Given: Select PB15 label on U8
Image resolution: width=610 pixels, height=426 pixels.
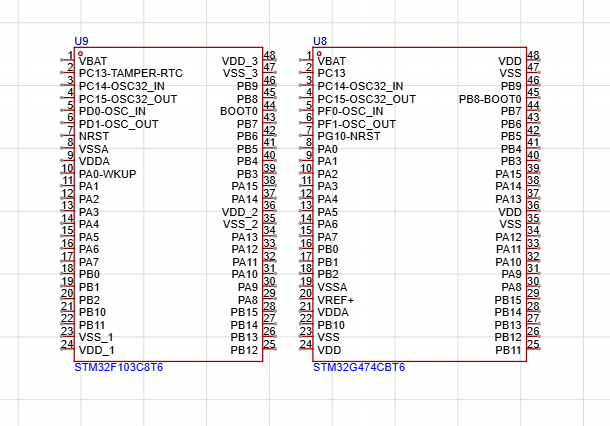Looking at the screenshot, I should click(x=508, y=300).
